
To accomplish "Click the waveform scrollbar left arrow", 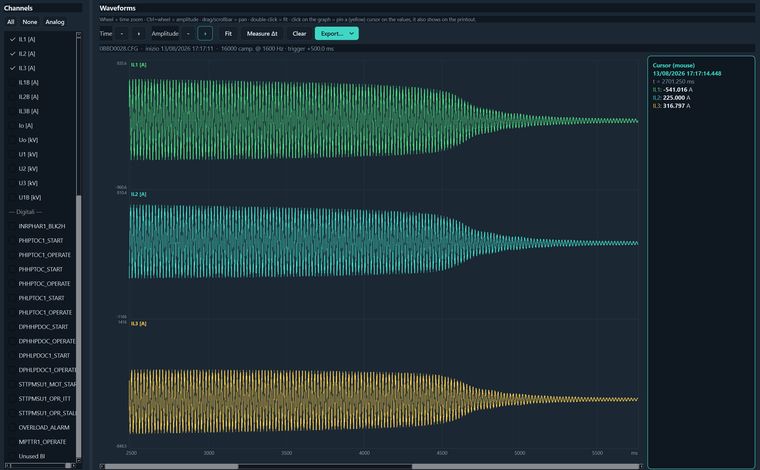I will pyautogui.click(x=102, y=467).
